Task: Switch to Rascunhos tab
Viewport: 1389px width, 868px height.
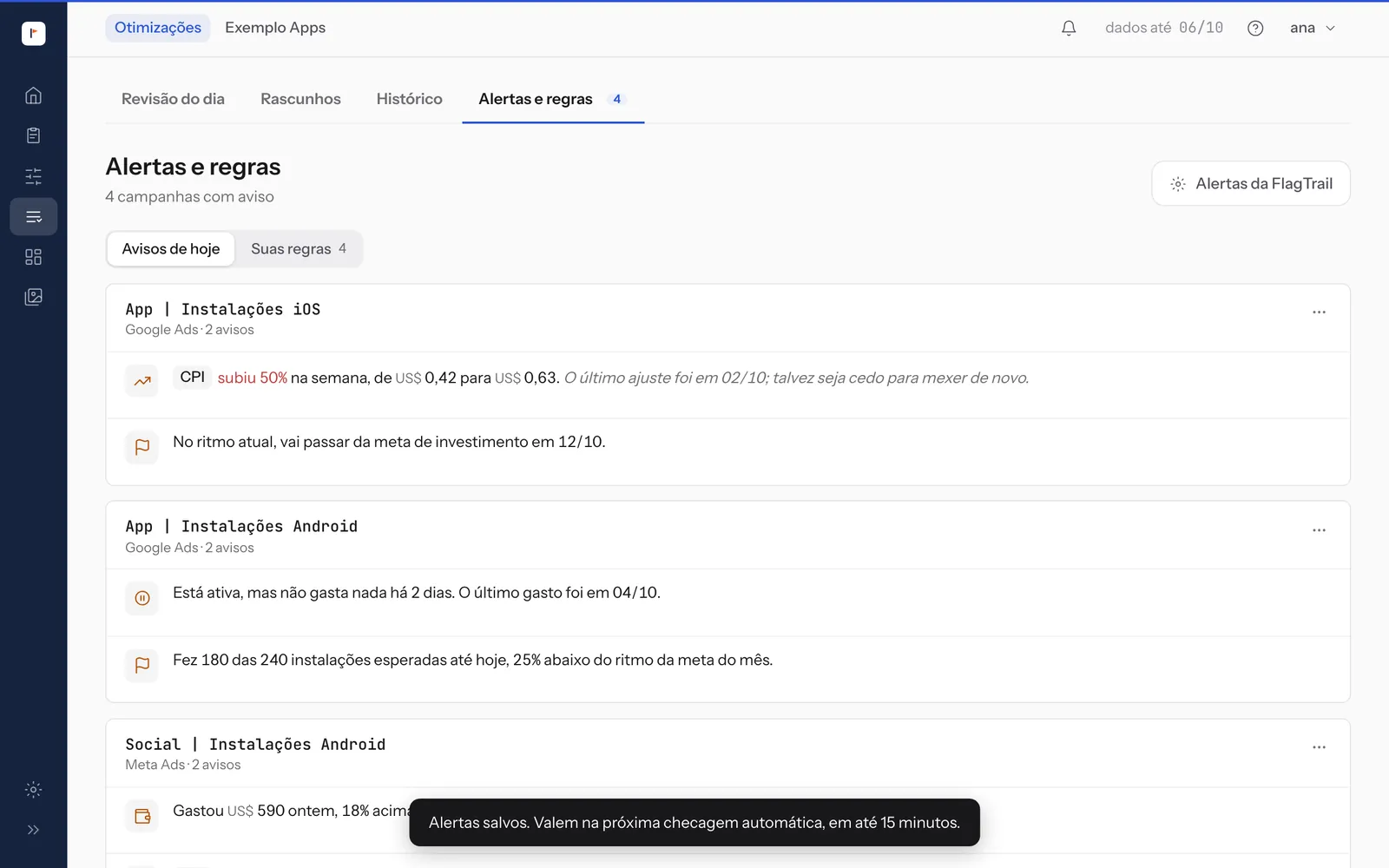Action: pyautogui.click(x=300, y=99)
